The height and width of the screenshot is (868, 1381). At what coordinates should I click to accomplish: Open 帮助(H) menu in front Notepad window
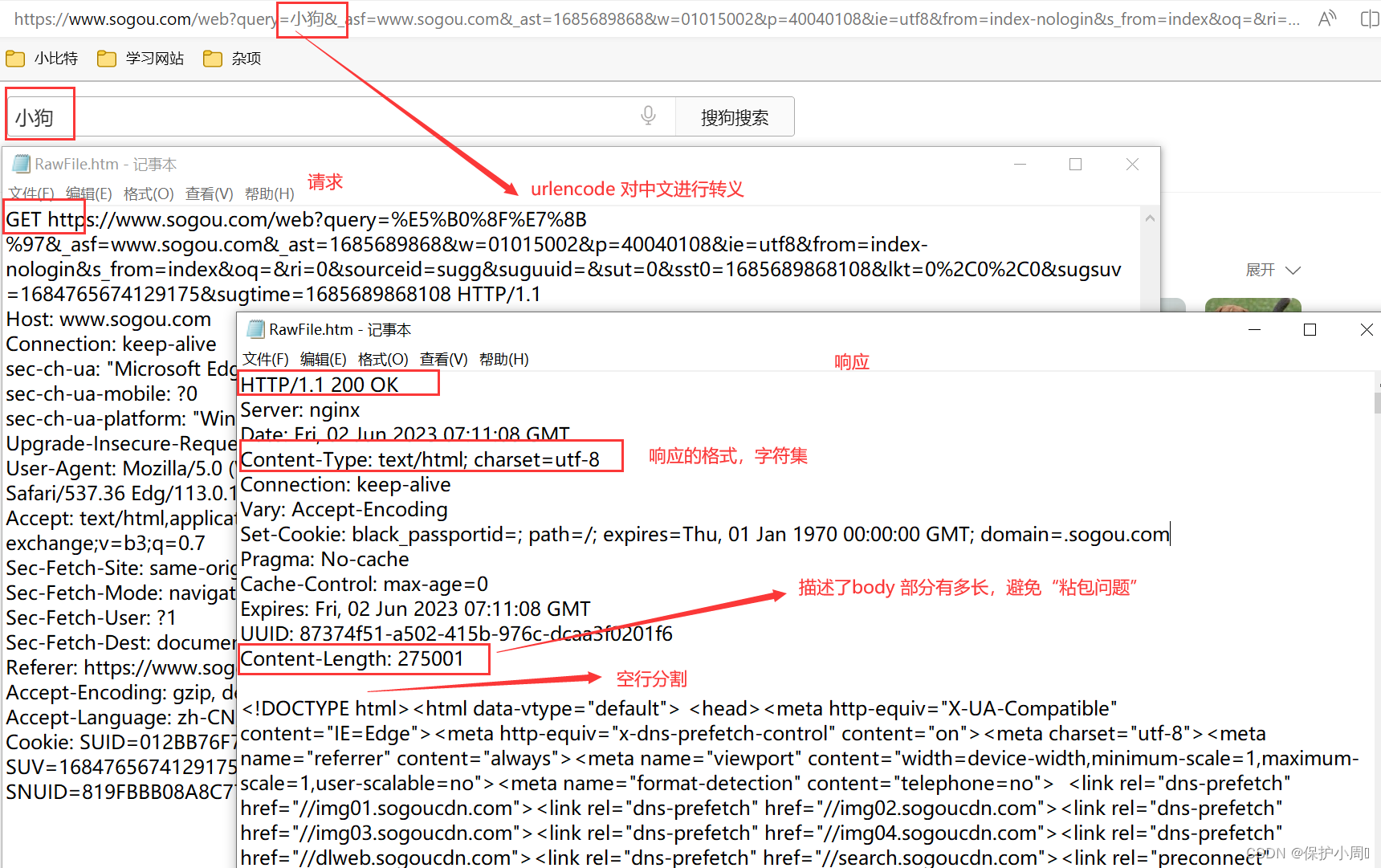[x=504, y=360]
